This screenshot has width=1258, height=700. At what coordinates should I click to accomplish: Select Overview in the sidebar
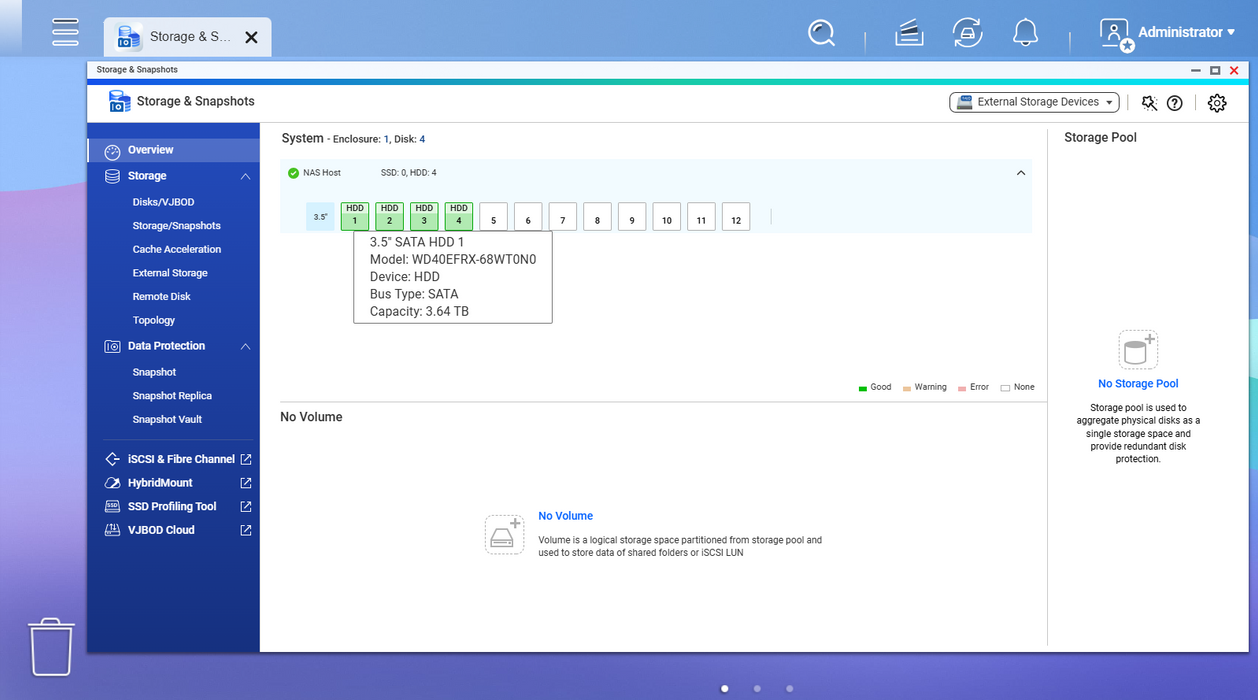[x=174, y=150]
